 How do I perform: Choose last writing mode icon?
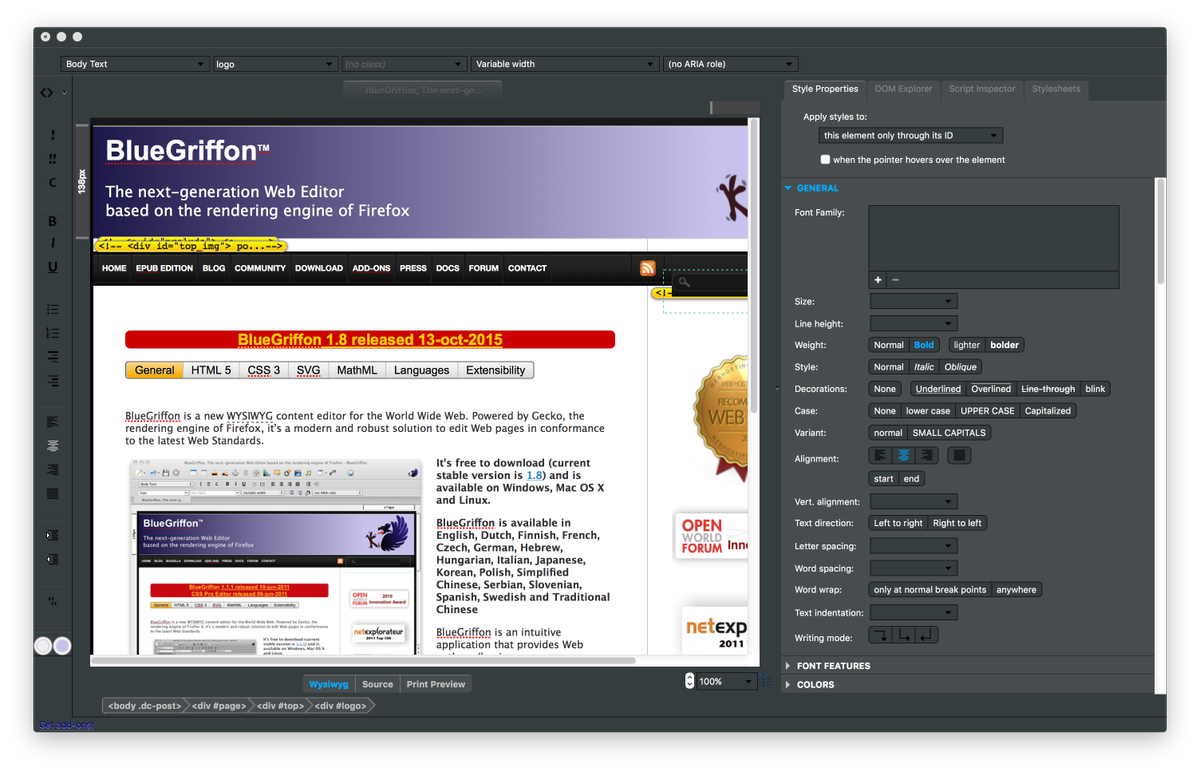[927, 635]
